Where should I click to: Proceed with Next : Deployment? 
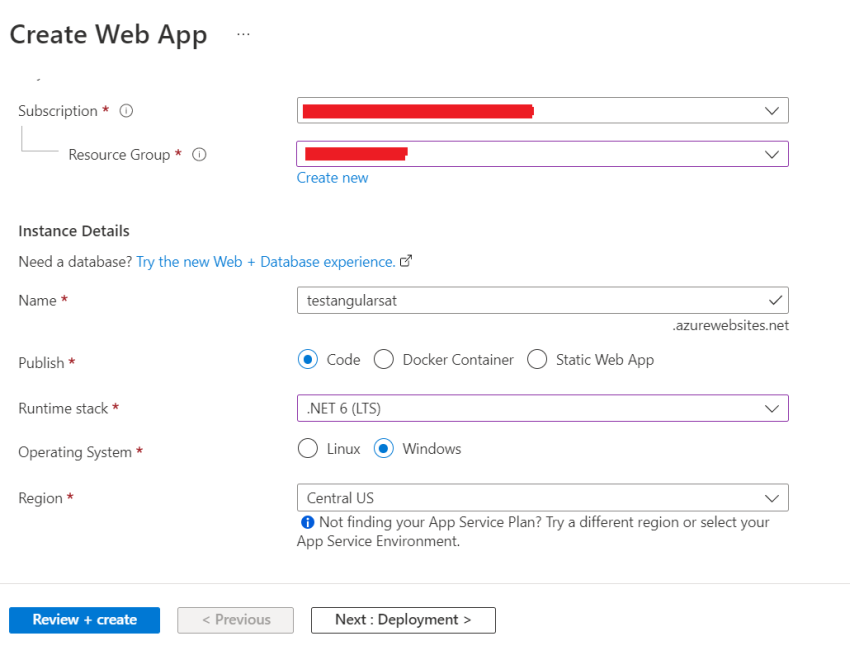click(403, 620)
